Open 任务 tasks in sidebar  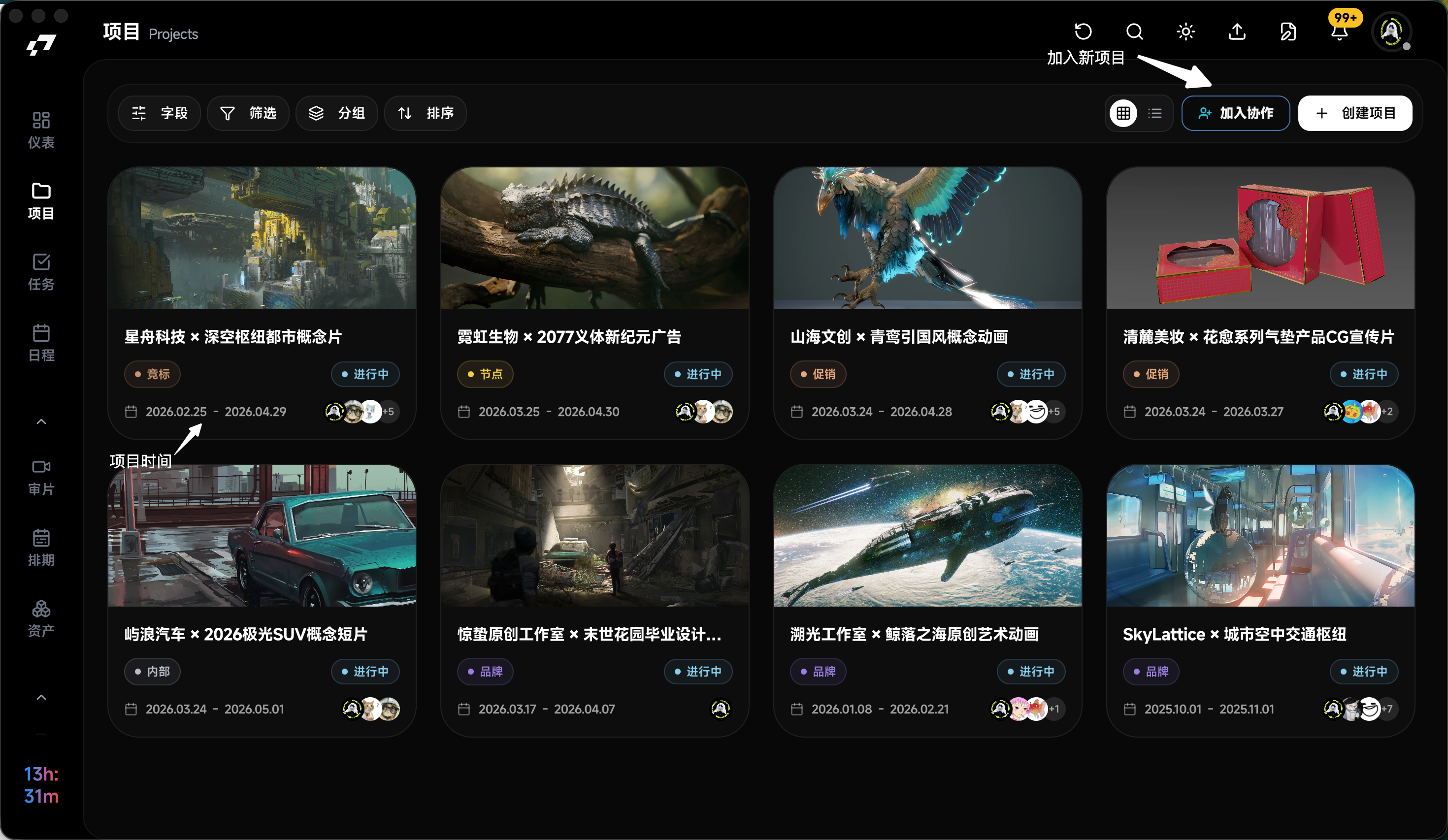(41, 272)
